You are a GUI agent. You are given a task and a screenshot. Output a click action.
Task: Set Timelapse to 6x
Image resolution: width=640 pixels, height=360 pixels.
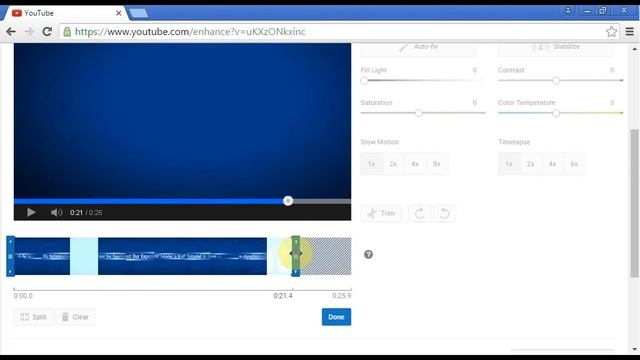[x=574, y=164]
